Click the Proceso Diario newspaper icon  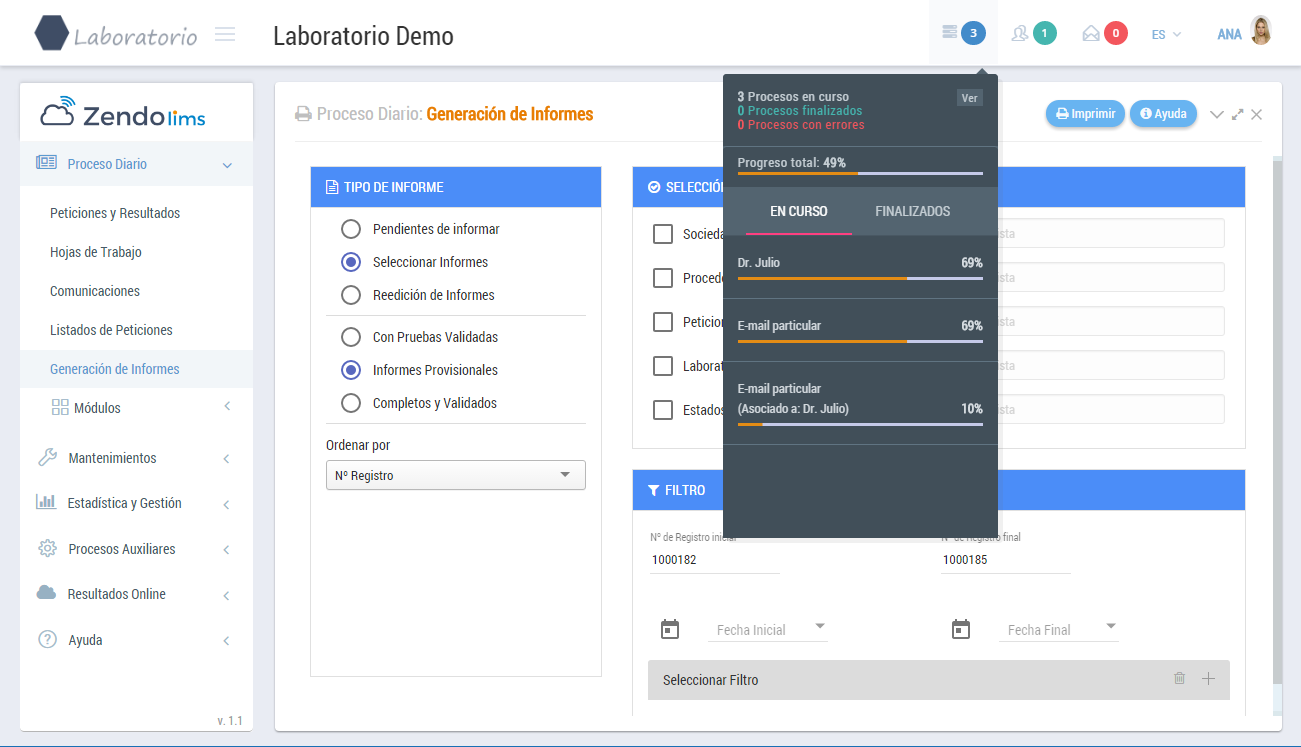pos(46,163)
